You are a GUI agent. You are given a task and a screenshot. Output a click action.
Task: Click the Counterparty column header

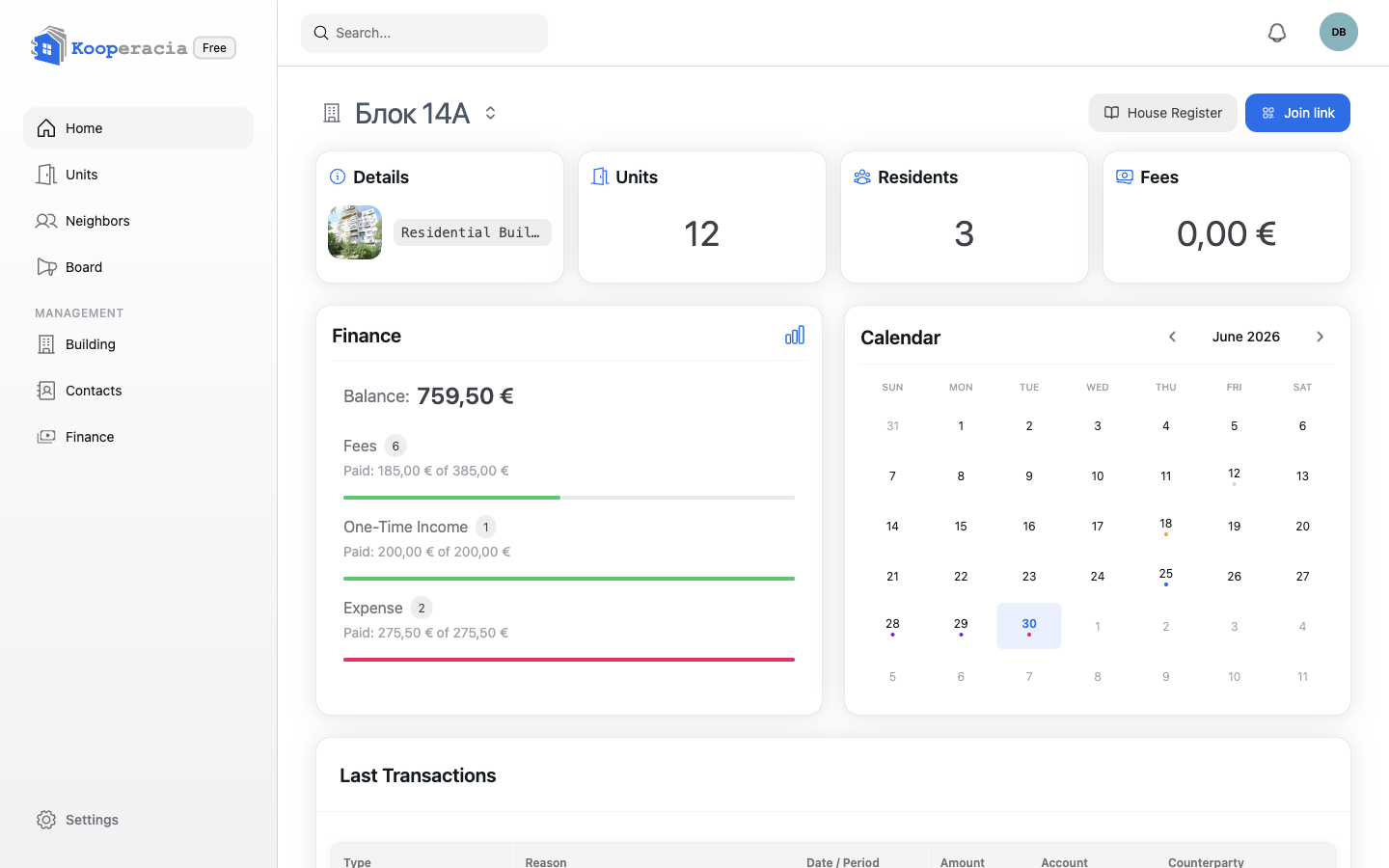point(1206,861)
